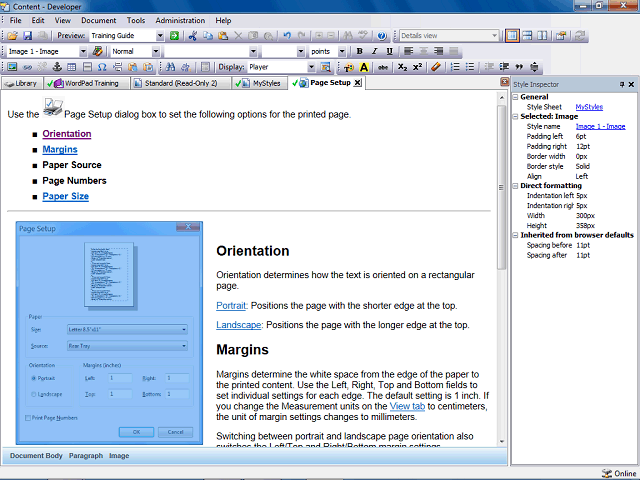
Task: Toggle Italic formatting
Action: [x=374, y=51]
